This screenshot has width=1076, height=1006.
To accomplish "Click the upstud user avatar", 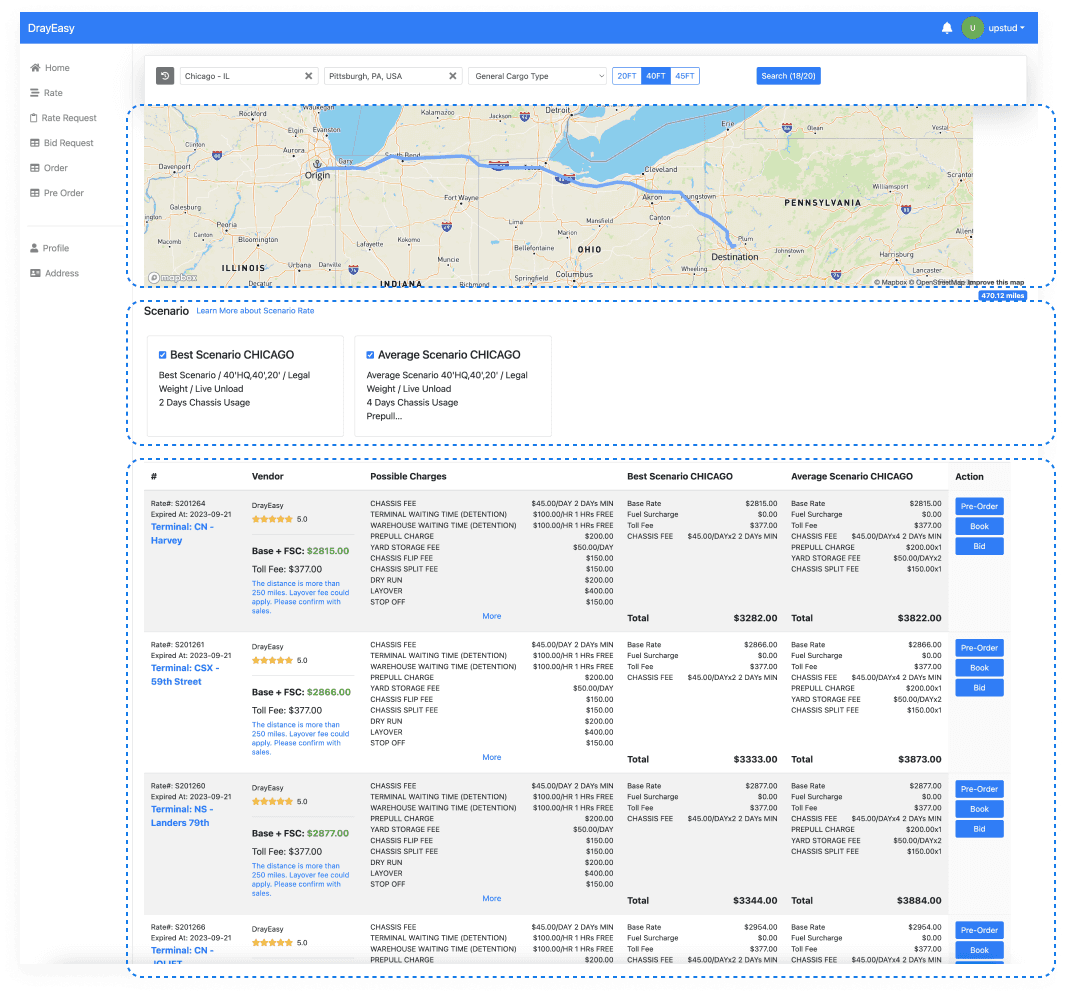I will point(972,28).
